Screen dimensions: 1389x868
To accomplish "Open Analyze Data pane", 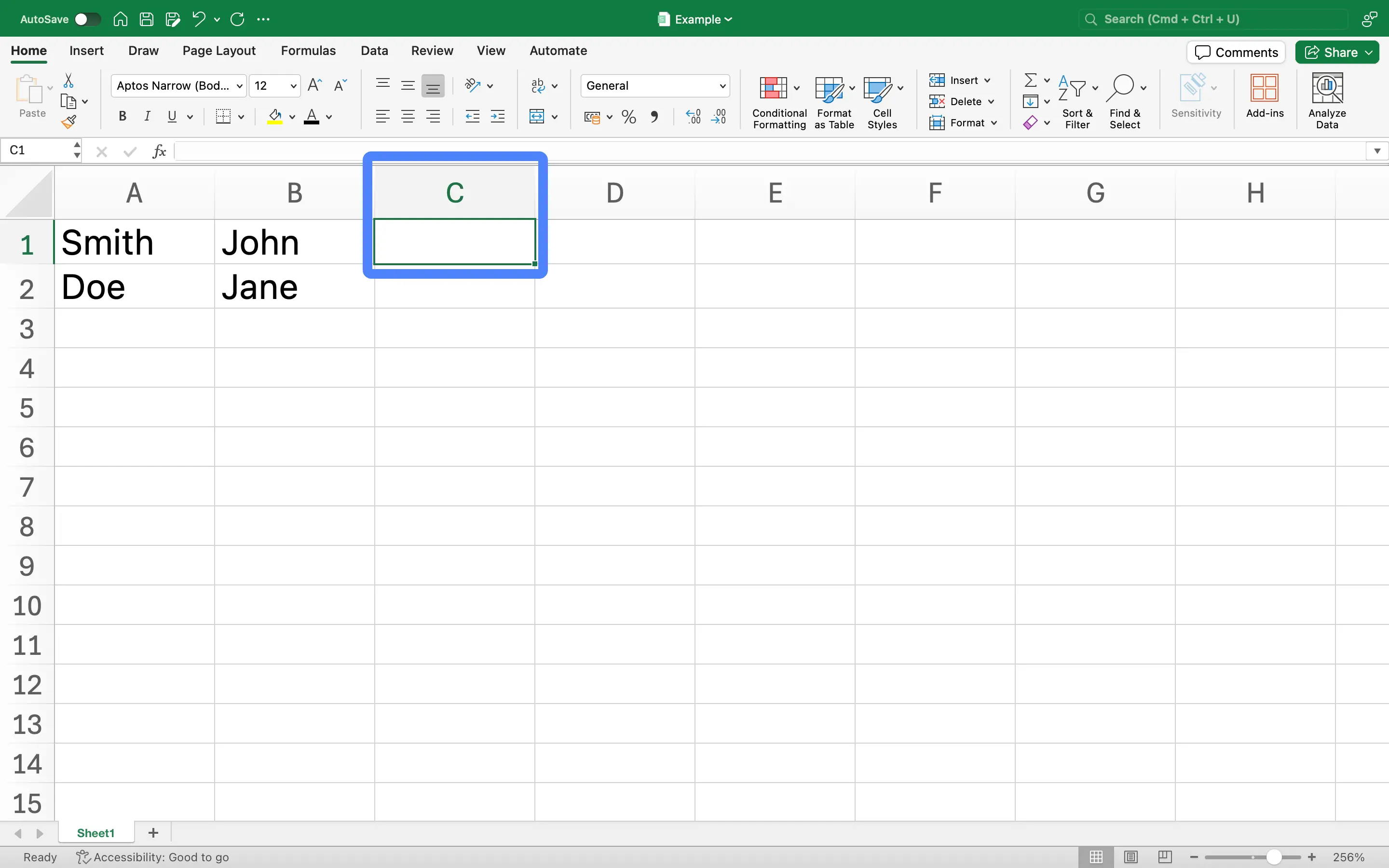I will (x=1327, y=102).
